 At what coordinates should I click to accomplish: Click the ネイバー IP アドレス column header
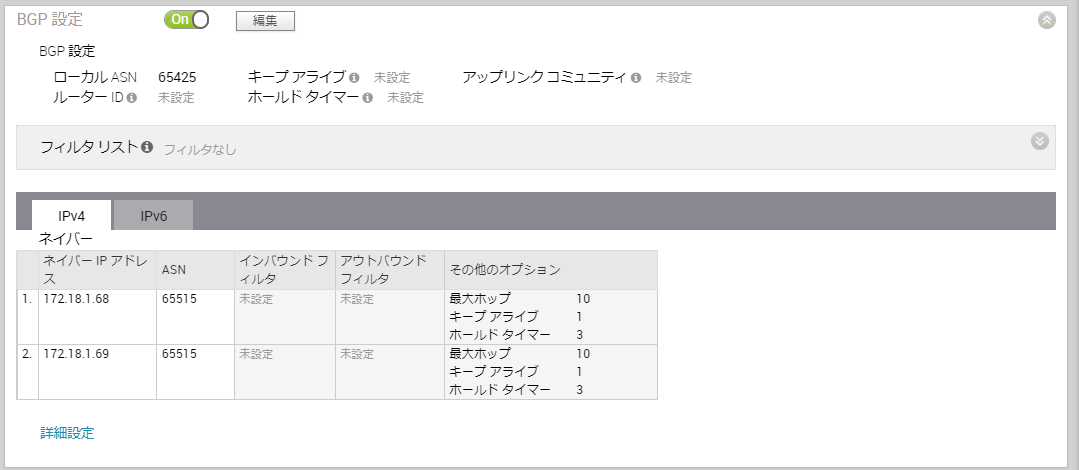coord(97,269)
